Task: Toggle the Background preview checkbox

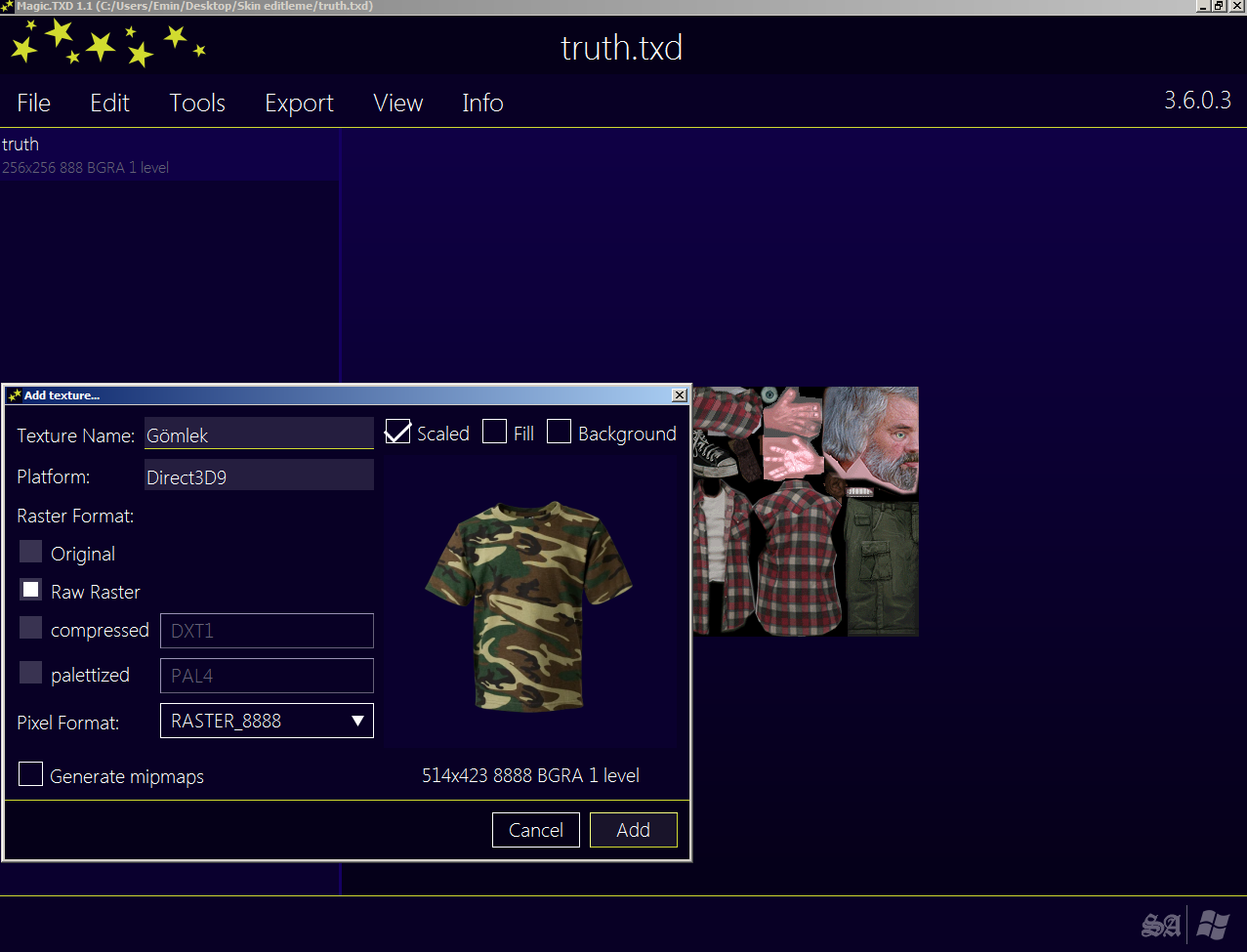Action: (559, 432)
